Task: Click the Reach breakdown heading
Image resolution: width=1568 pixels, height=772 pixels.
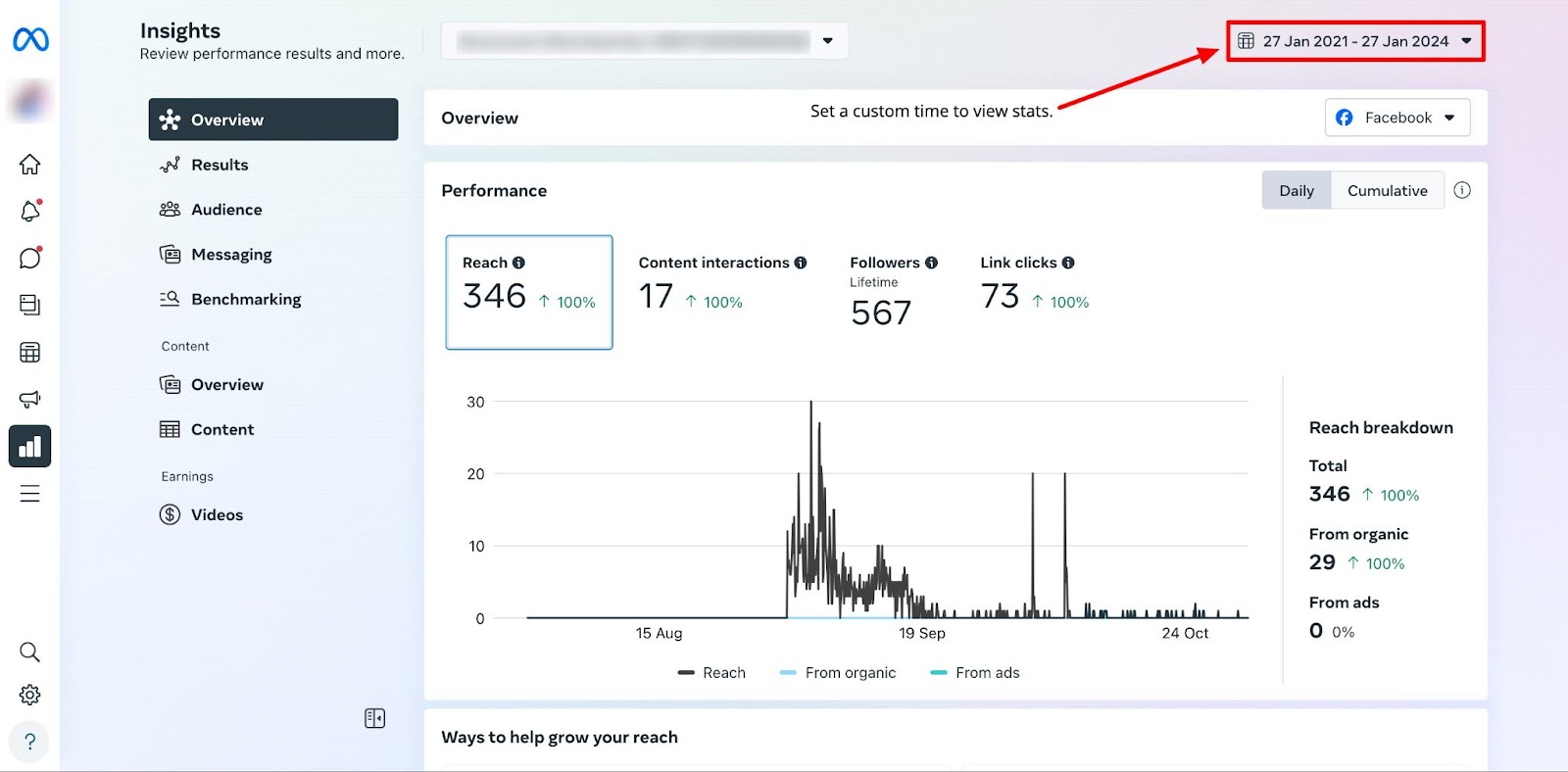Action: click(x=1381, y=427)
